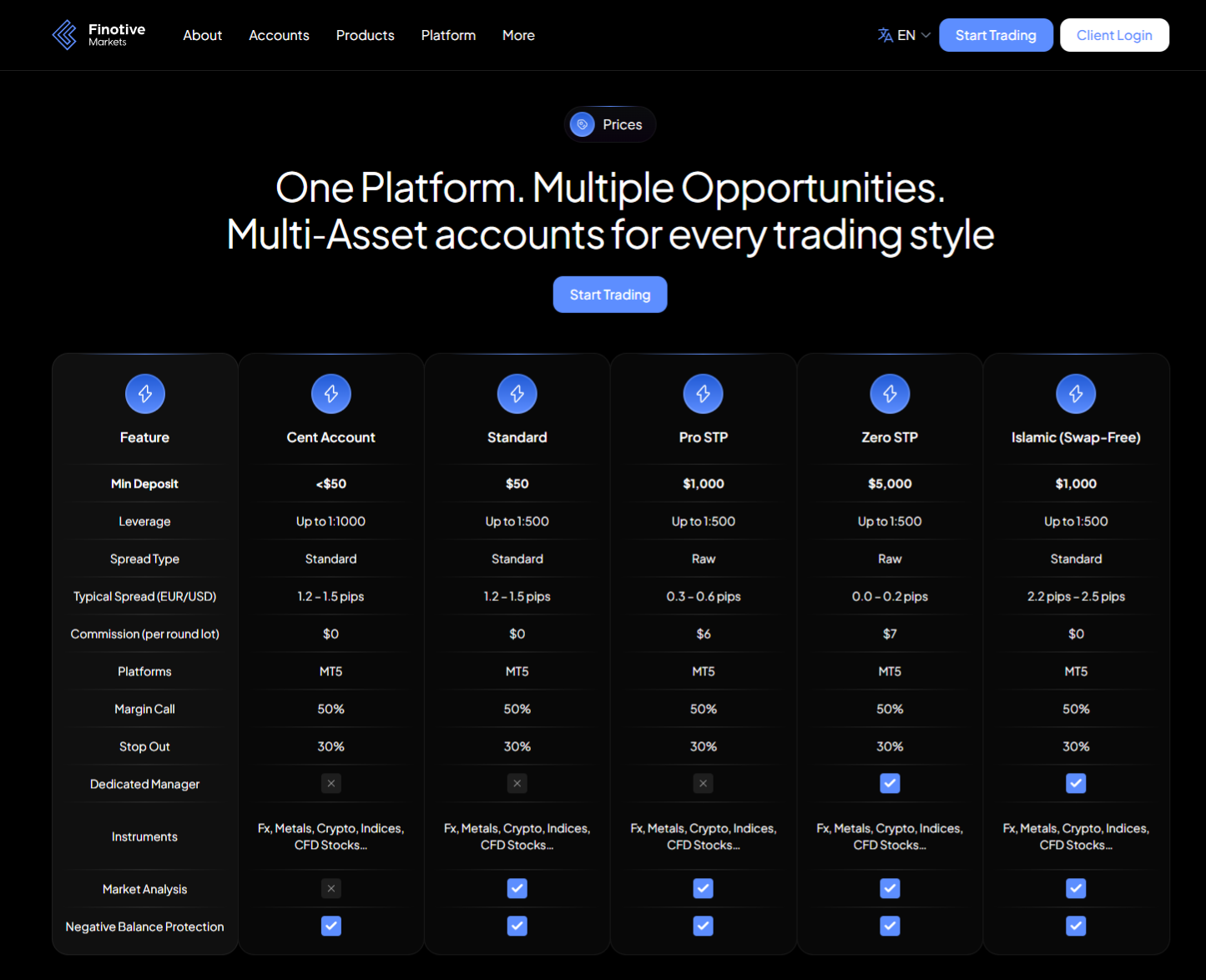
Task: Click Start Trading button below the headline
Action: [x=610, y=295]
